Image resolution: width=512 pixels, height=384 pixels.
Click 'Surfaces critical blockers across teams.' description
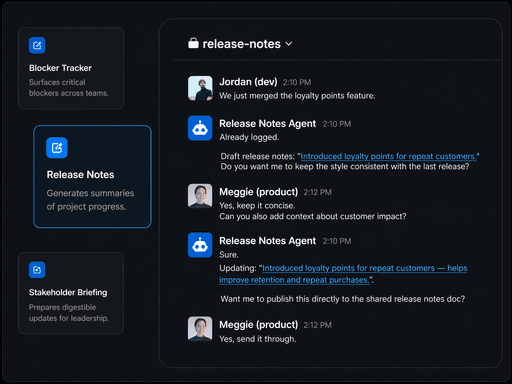coord(69,88)
